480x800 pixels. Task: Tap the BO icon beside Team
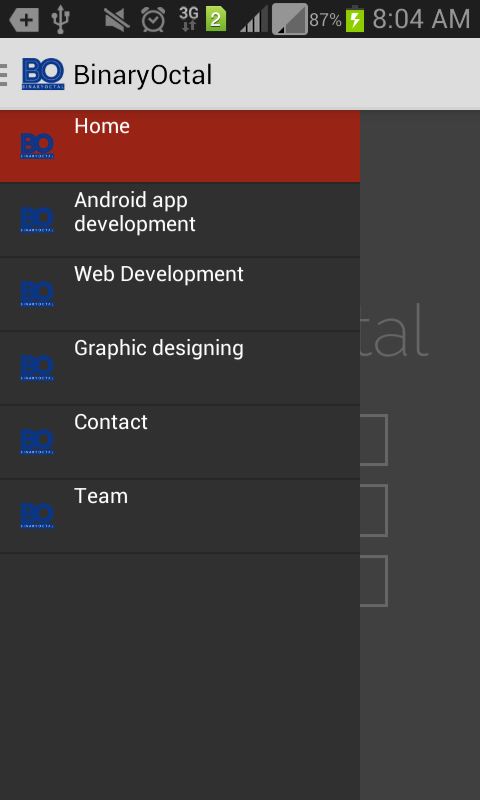coord(37,516)
